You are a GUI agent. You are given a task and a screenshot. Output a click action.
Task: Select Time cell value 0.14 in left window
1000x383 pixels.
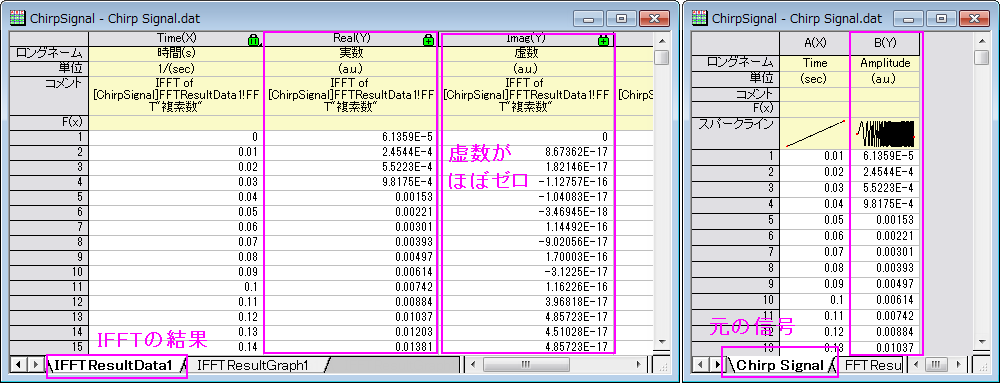pyautogui.click(x=175, y=347)
